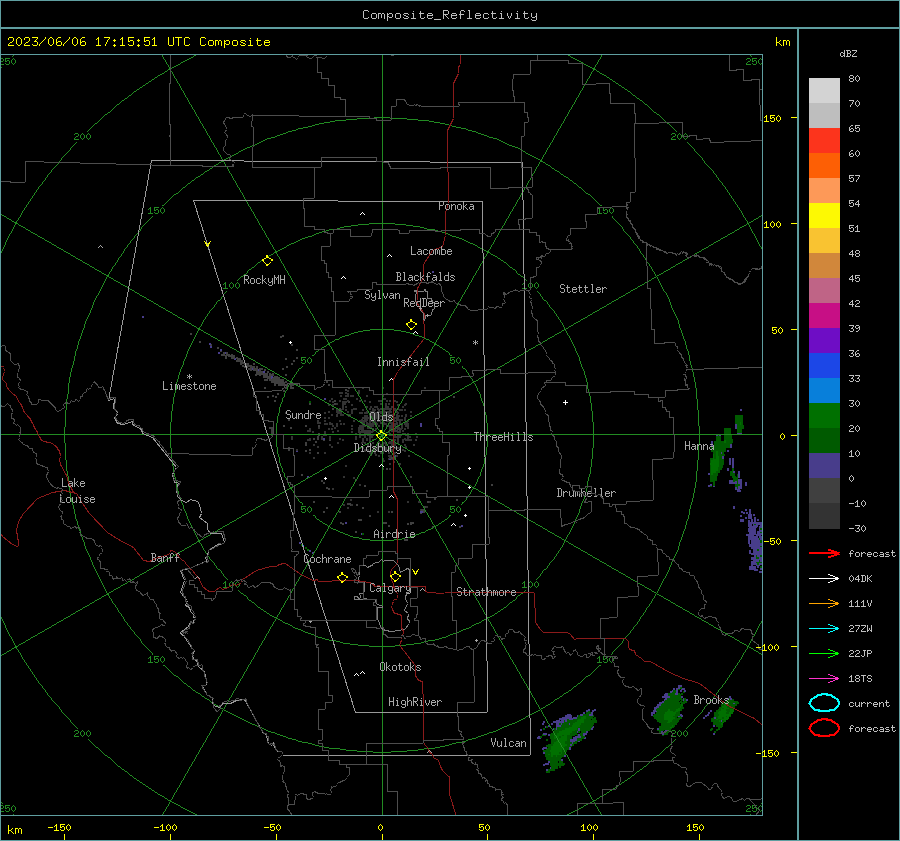Image resolution: width=900 pixels, height=841 pixels.
Task: Click the Composite_Reflectivity title
Action: point(449,15)
